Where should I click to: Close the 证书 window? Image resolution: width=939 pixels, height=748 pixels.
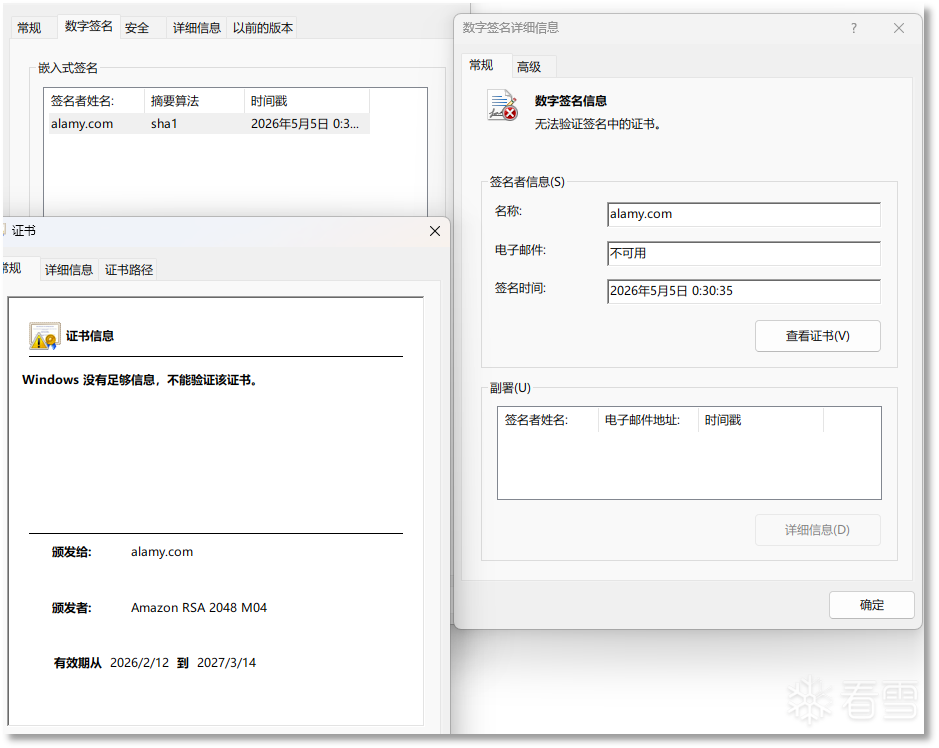(435, 231)
